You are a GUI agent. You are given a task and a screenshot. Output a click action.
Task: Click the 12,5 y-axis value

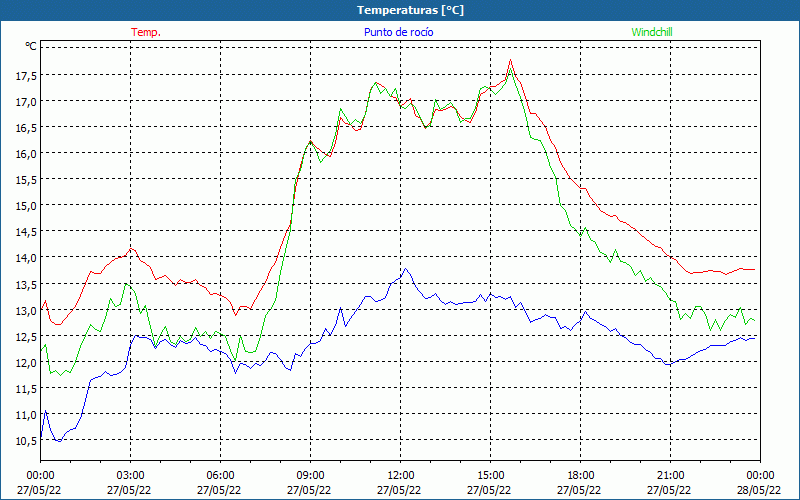(26, 336)
